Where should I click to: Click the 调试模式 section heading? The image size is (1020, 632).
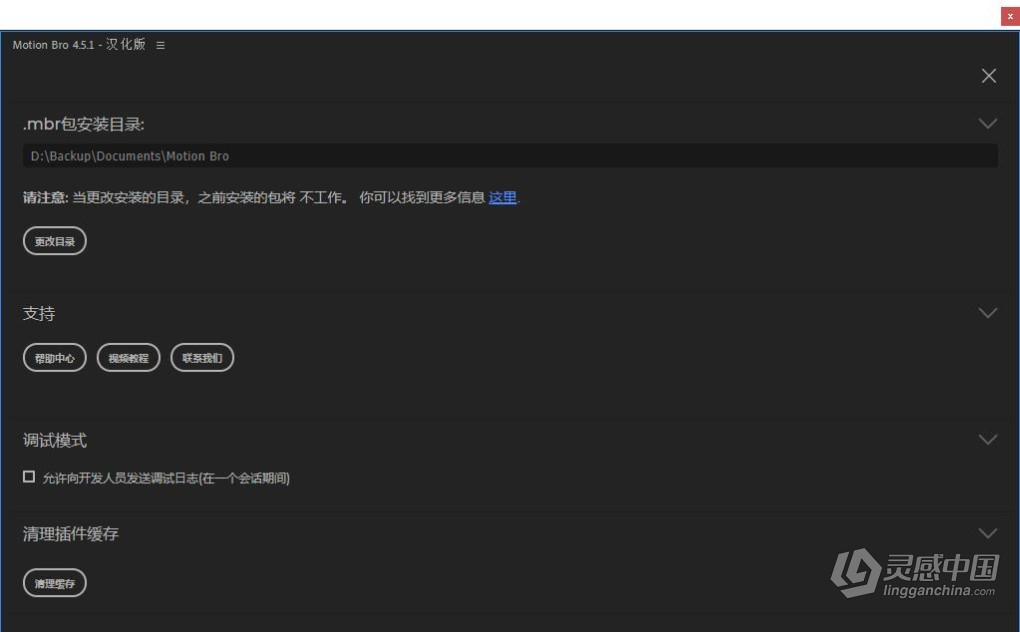55,441
